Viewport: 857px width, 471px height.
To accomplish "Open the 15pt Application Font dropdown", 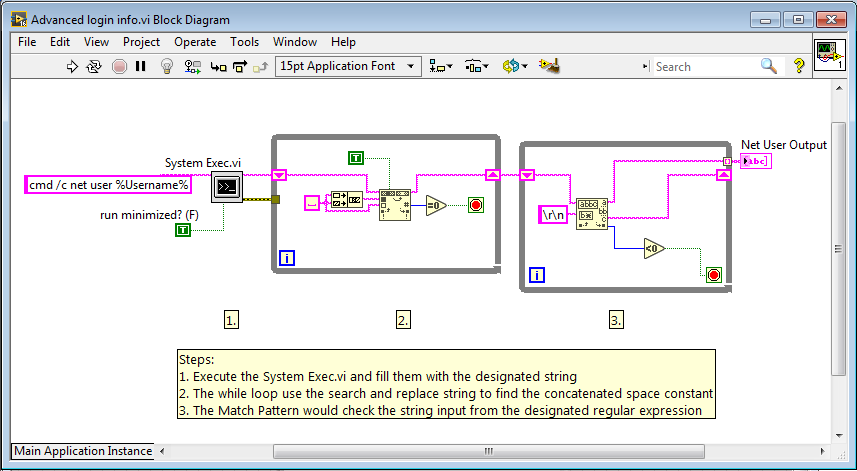I will (x=349, y=67).
